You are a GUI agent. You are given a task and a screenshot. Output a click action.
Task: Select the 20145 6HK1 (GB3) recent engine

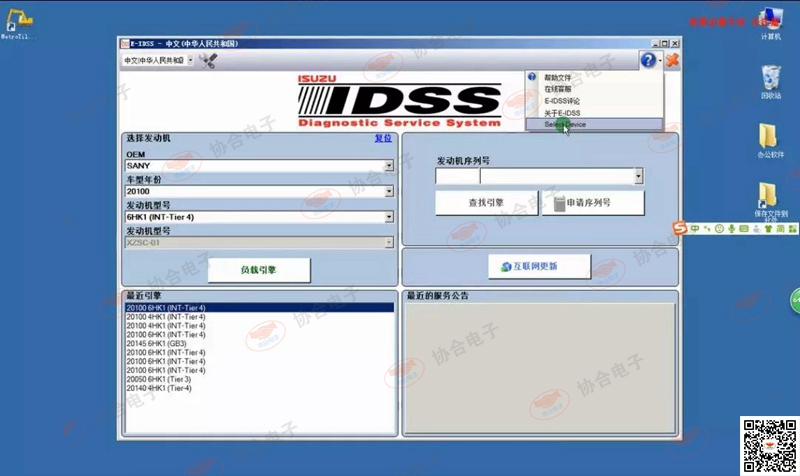260,343
